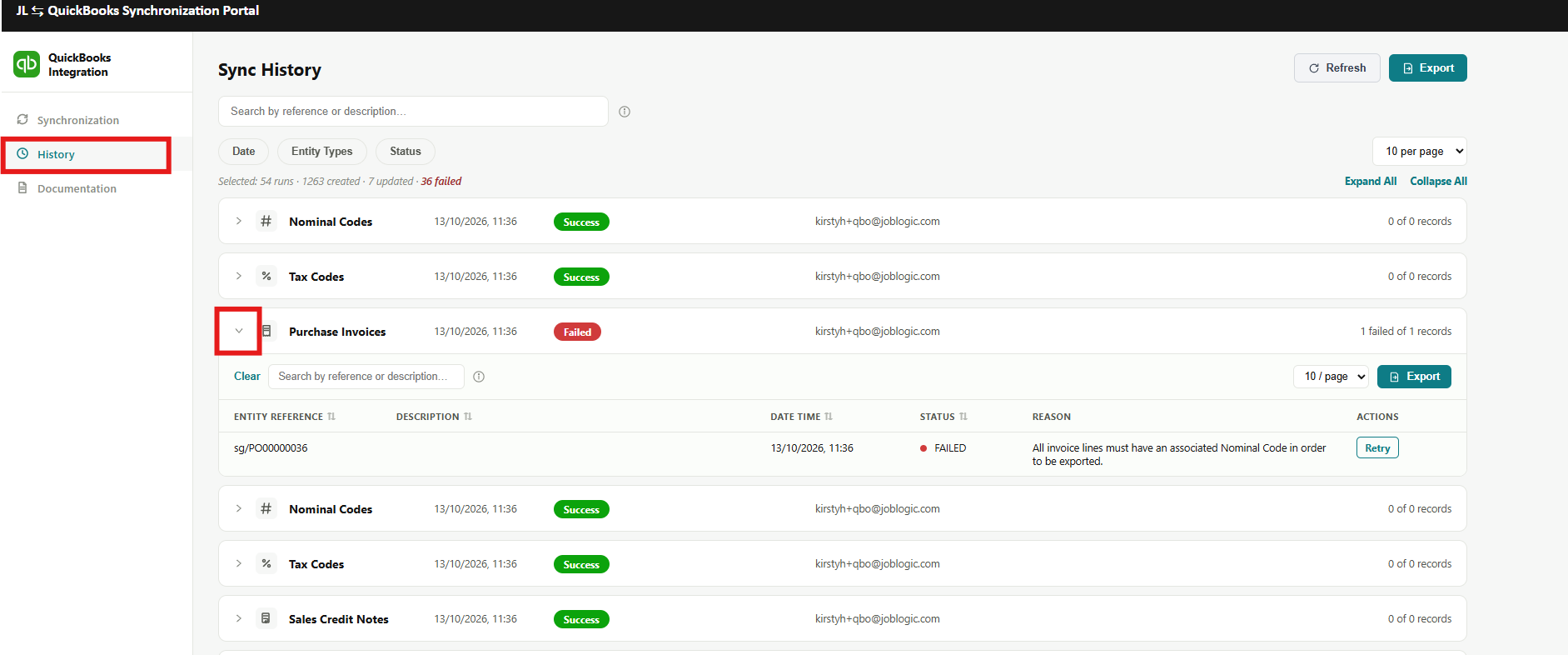Click the QuickBooks Synchronization Portal title
The image size is (1568, 655).
[x=153, y=11]
